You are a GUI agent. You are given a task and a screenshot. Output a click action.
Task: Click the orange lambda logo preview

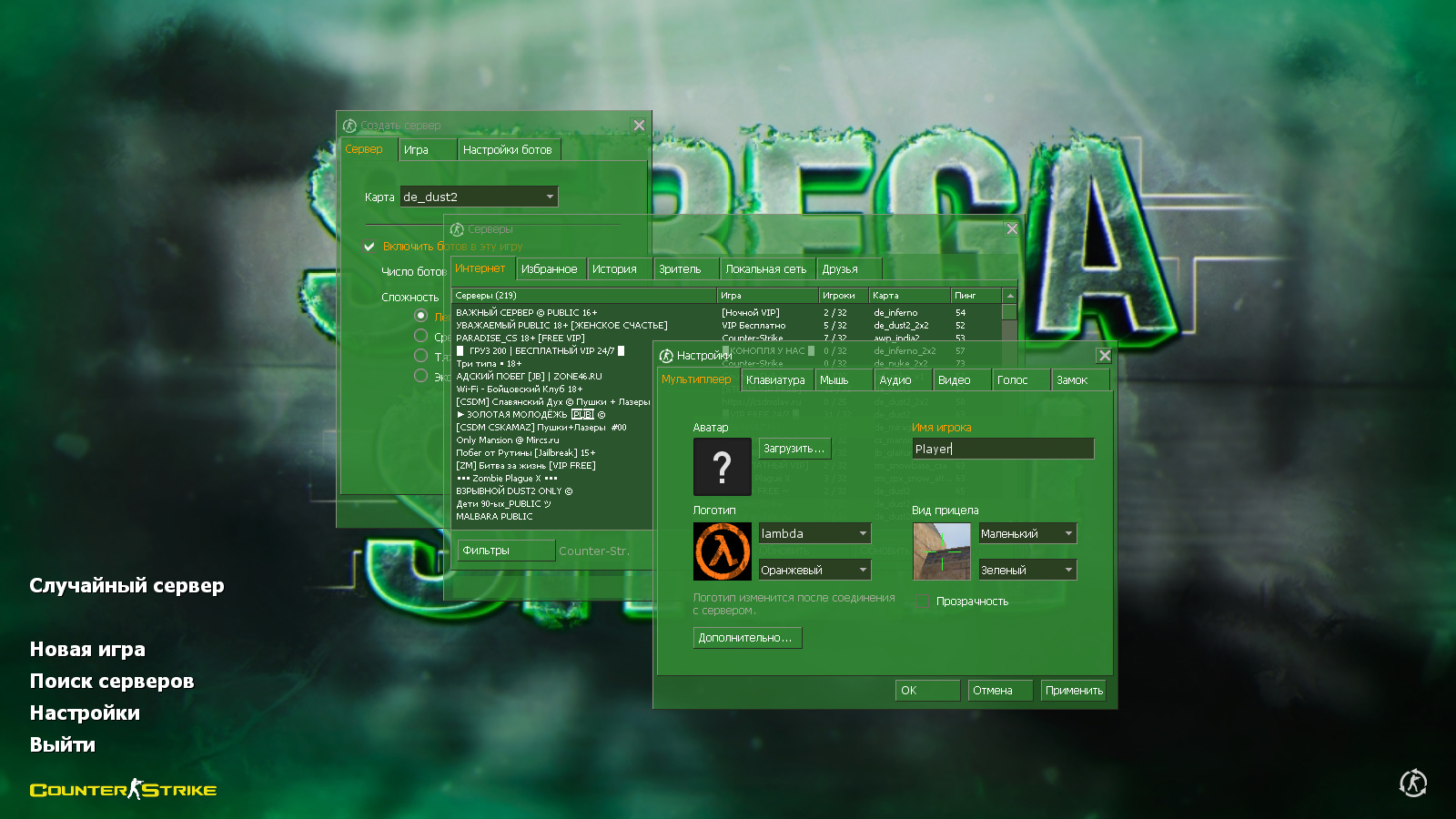tap(722, 551)
